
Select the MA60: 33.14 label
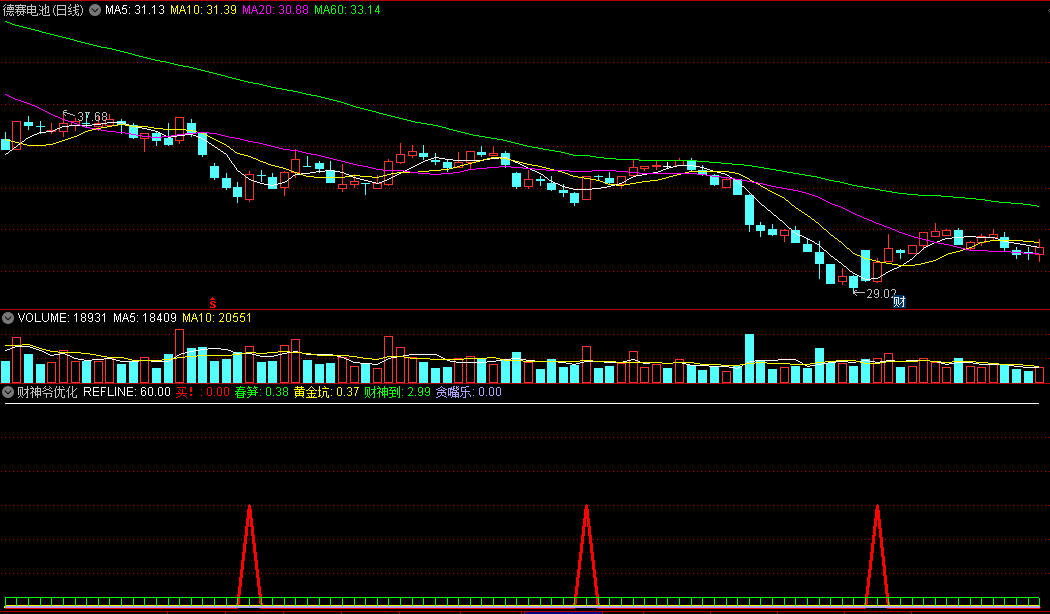coord(347,10)
